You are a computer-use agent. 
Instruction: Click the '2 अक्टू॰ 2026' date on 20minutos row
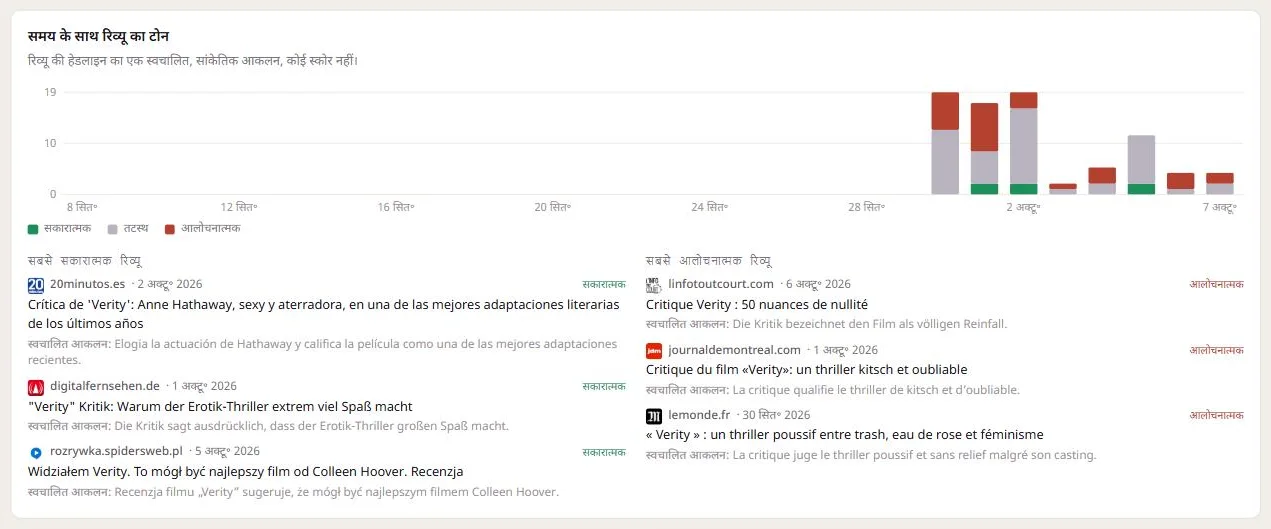[x=168, y=284]
